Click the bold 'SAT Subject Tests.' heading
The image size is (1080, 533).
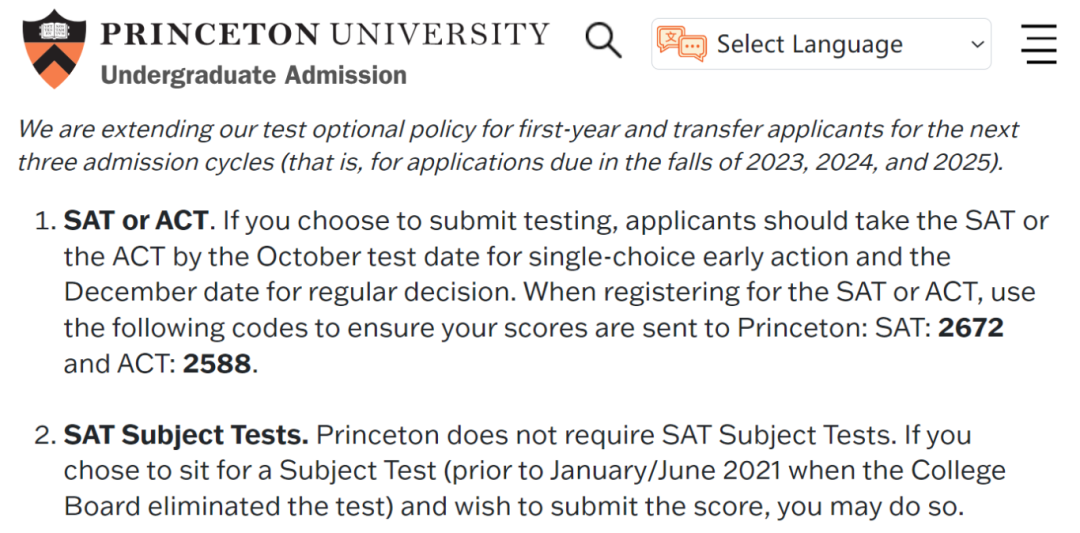click(186, 436)
